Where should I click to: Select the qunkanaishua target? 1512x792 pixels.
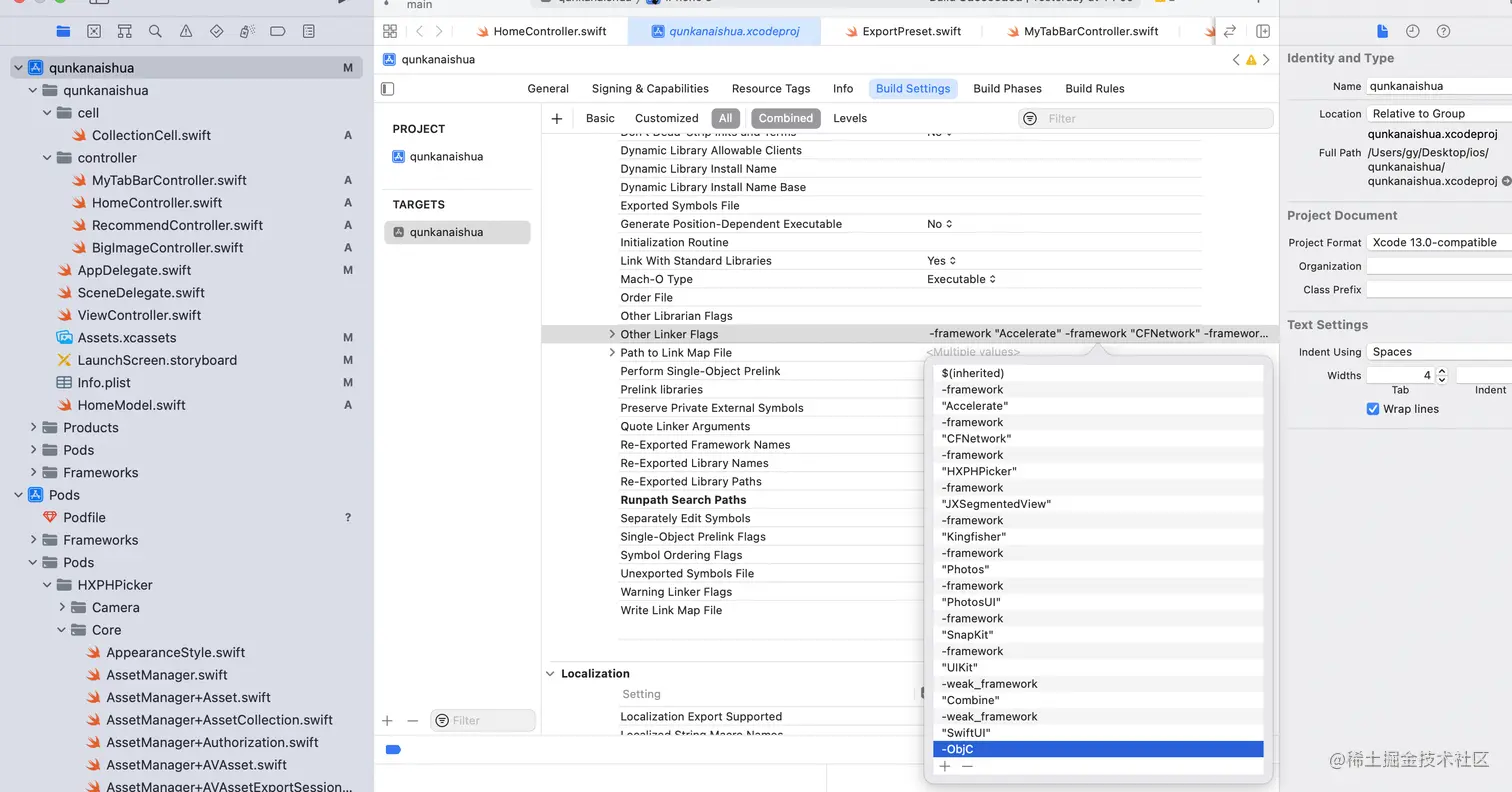457,232
